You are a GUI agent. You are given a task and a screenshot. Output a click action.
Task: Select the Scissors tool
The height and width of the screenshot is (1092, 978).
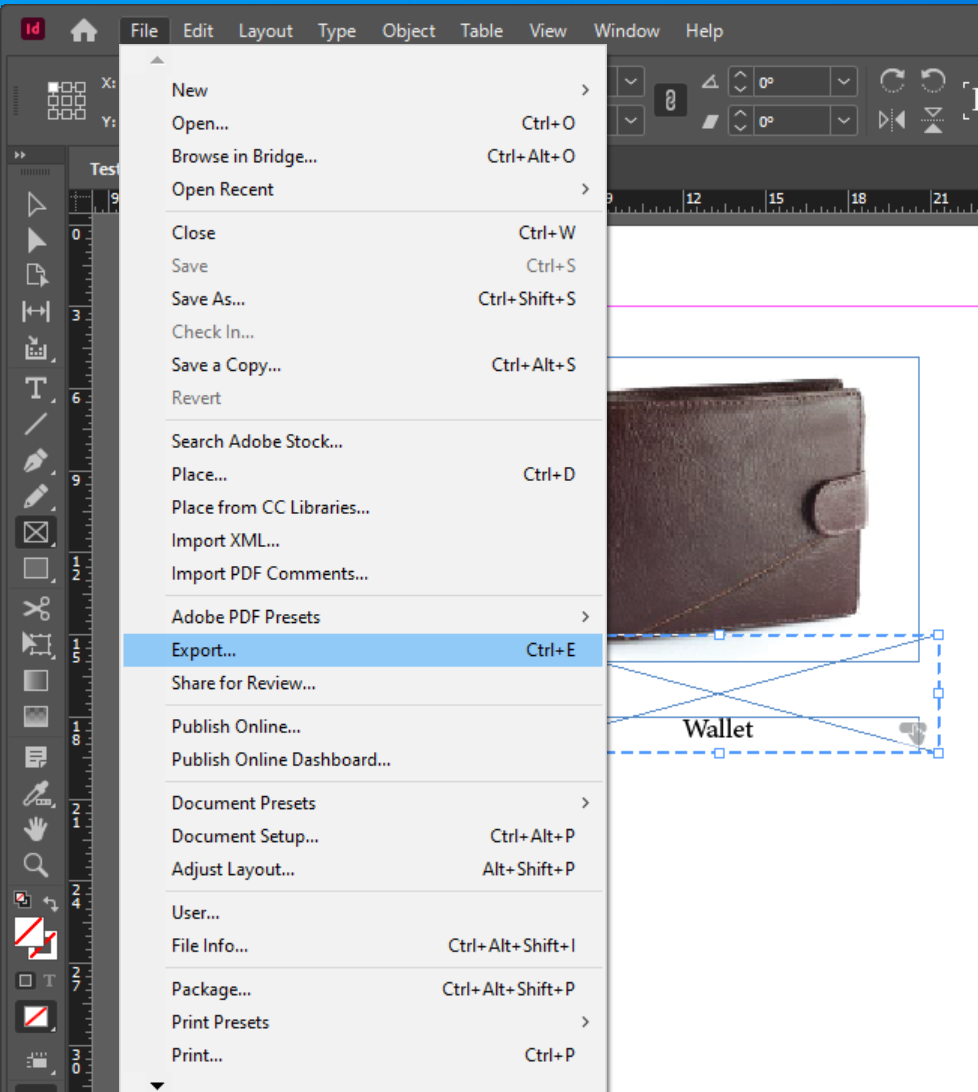tap(36, 608)
